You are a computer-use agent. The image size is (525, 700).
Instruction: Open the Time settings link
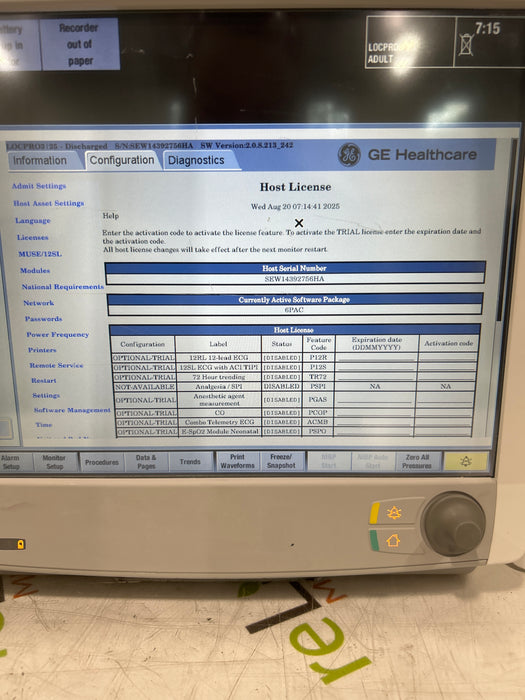point(44,425)
